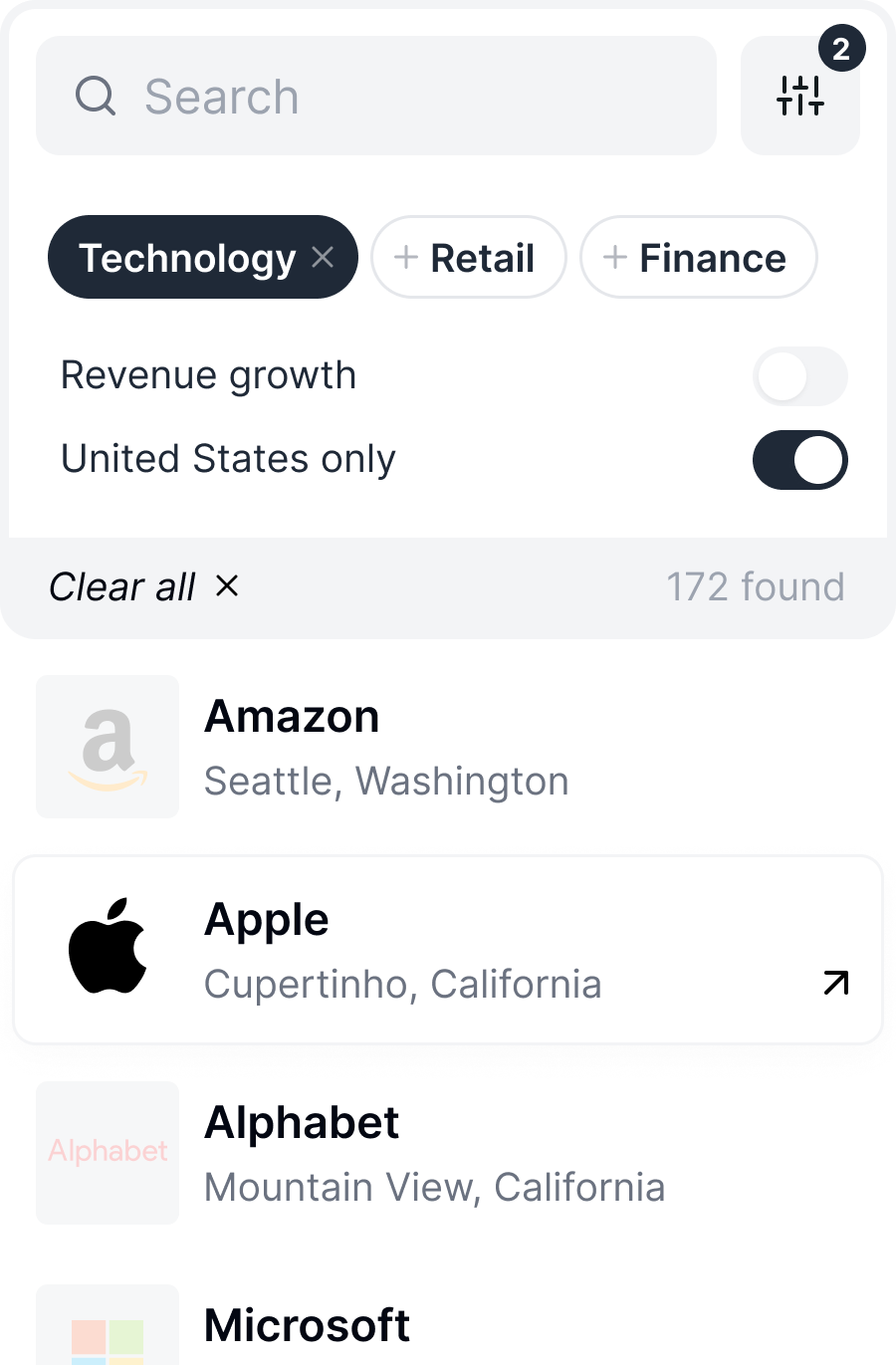Click the magnifying glass search icon
Viewport: 896px width, 1365px height.
(x=96, y=97)
